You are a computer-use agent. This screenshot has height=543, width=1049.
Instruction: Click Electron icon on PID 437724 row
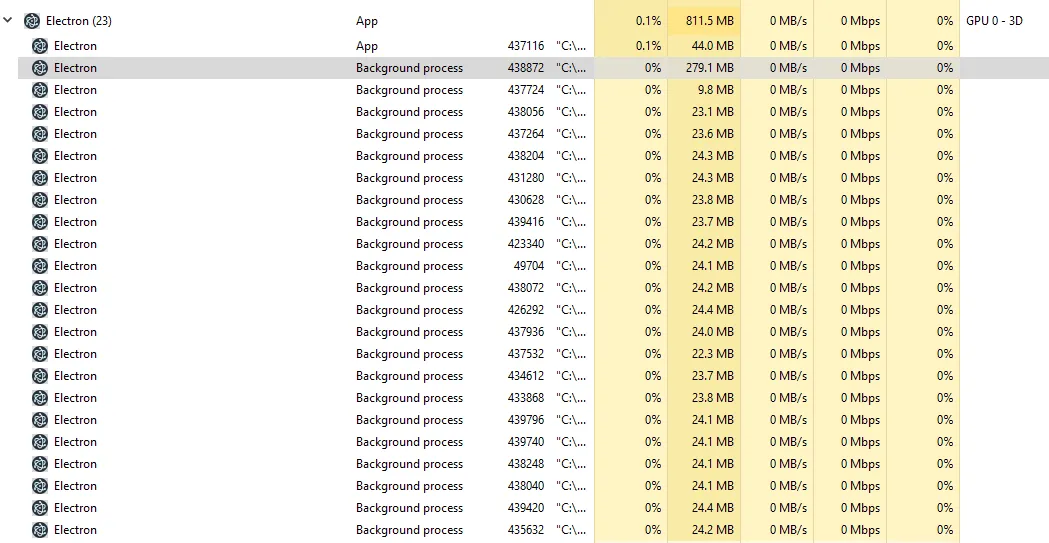click(x=40, y=90)
